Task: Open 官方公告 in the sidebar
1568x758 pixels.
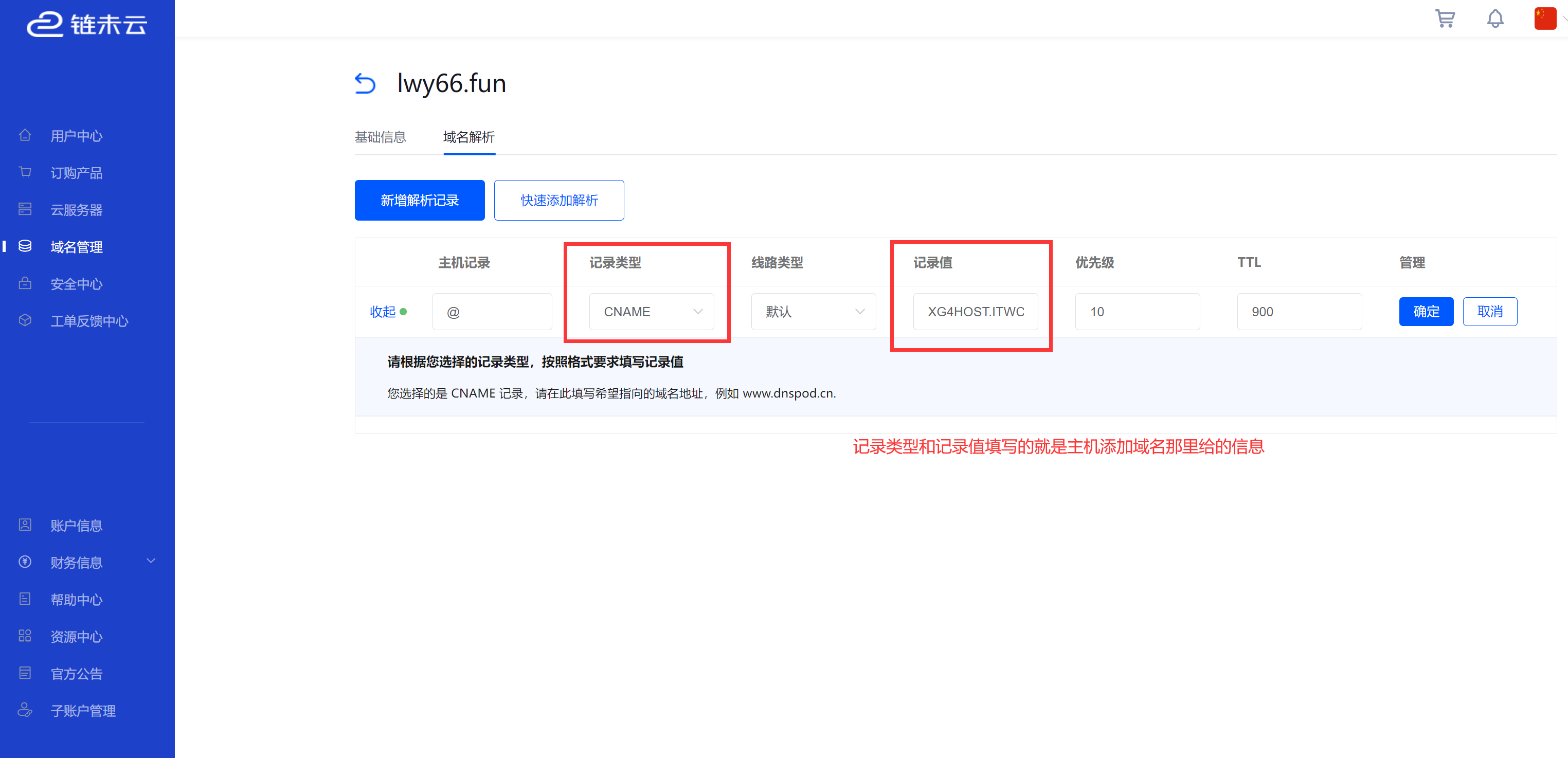Action: pyautogui.click(x=76, y=674)
